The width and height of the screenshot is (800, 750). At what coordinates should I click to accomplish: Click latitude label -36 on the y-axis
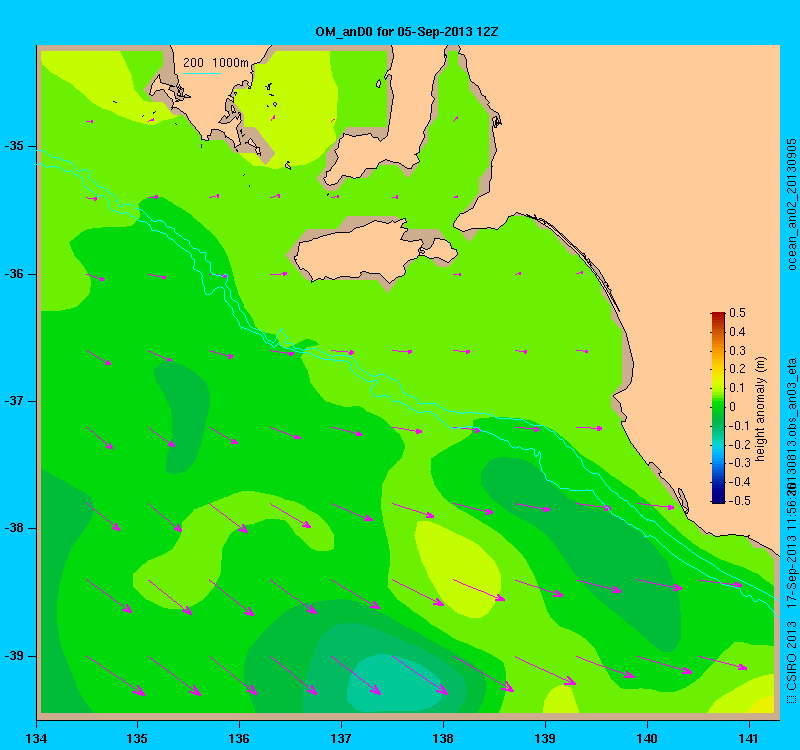point(14,274)
